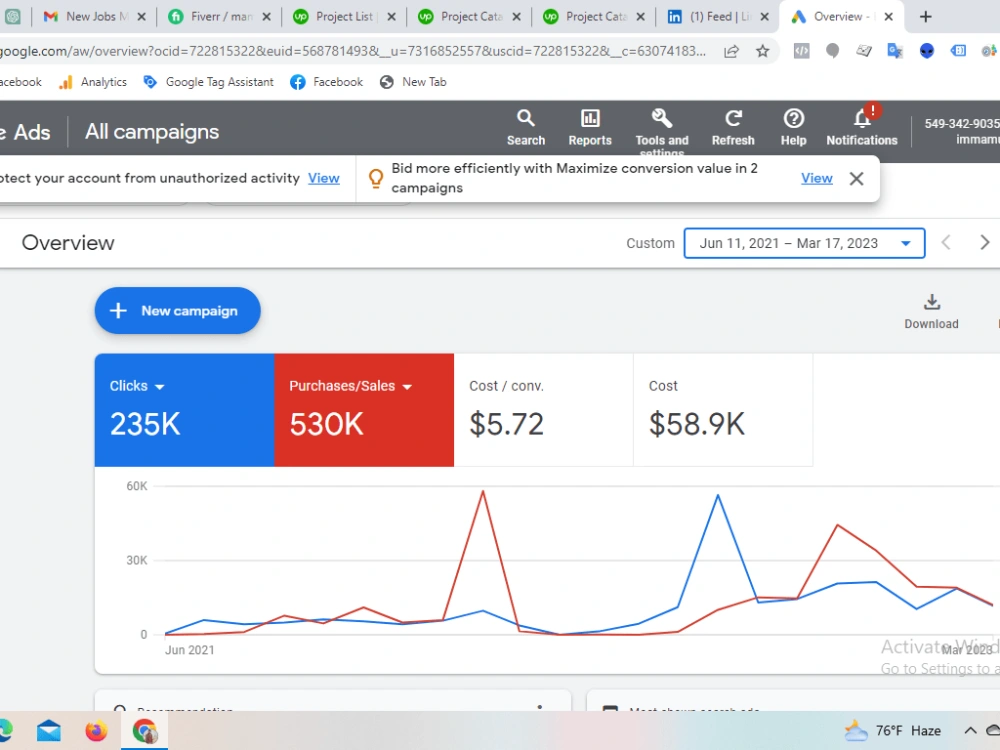Go to next date range

click(985, 243)
